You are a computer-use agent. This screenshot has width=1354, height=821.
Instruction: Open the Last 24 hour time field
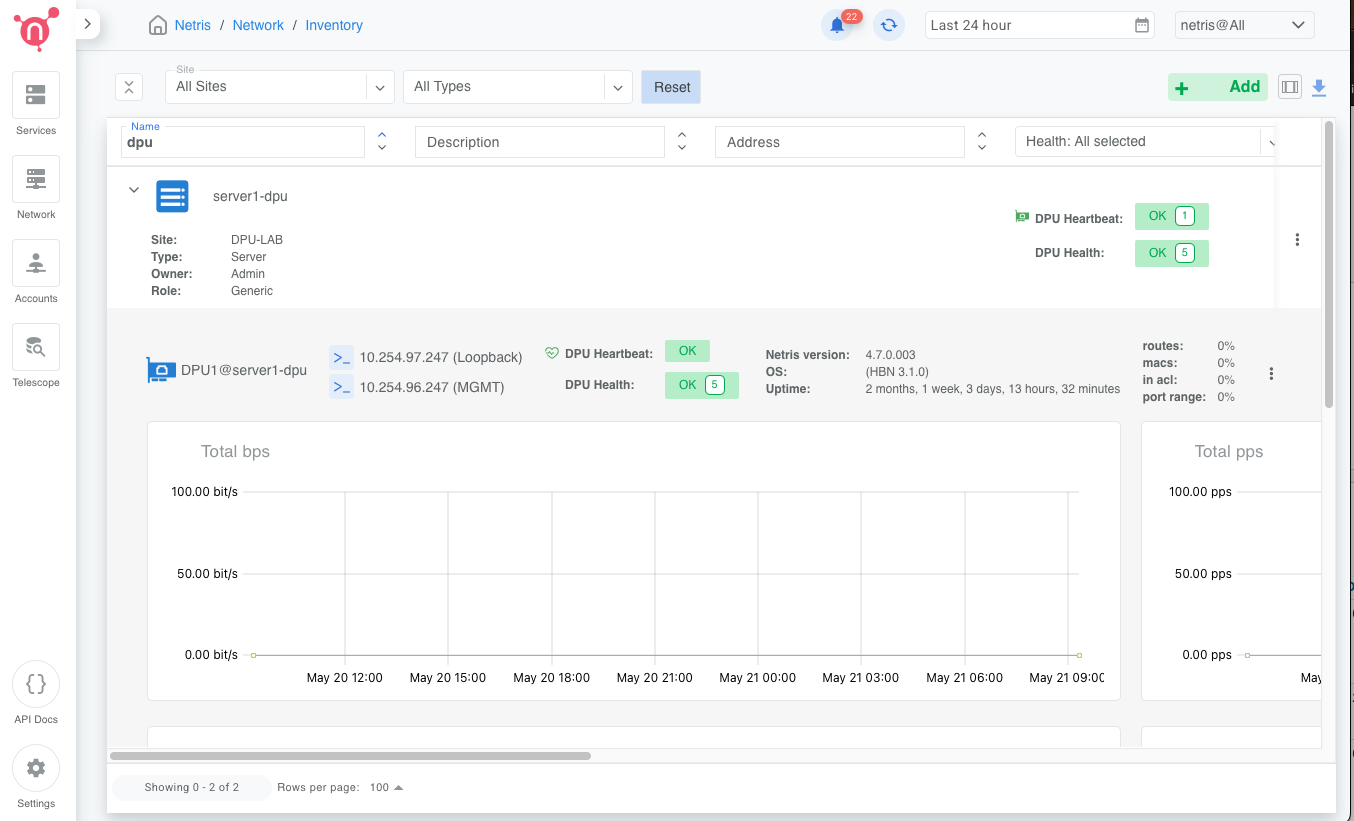pyautogui.click(x=1040, y=25)
